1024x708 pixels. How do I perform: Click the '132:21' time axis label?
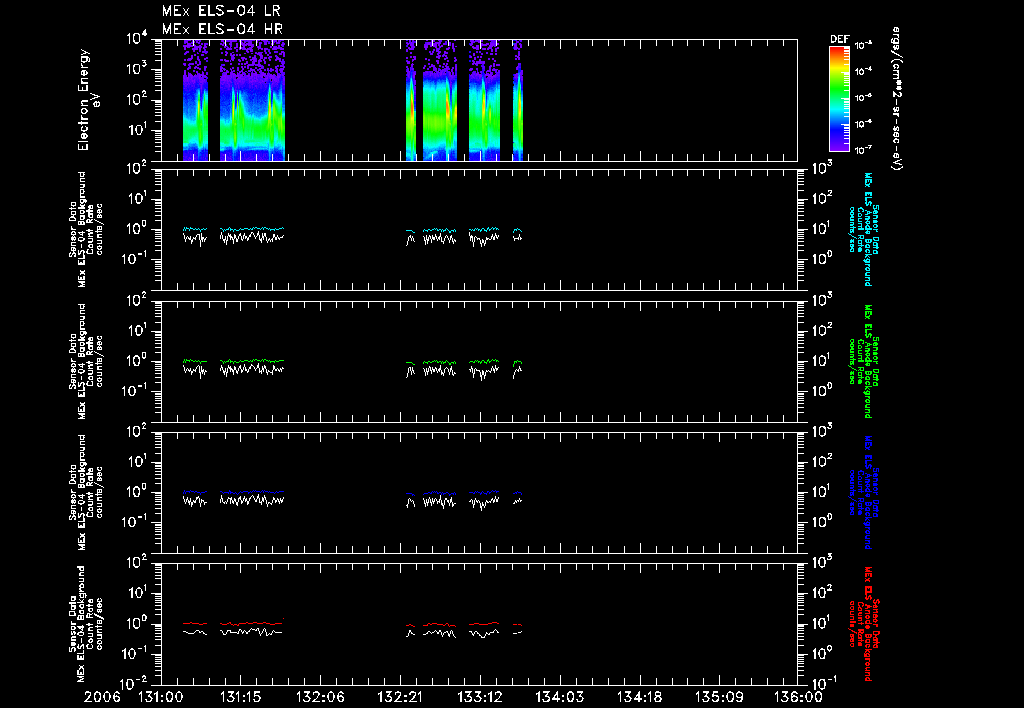[400, 697]
